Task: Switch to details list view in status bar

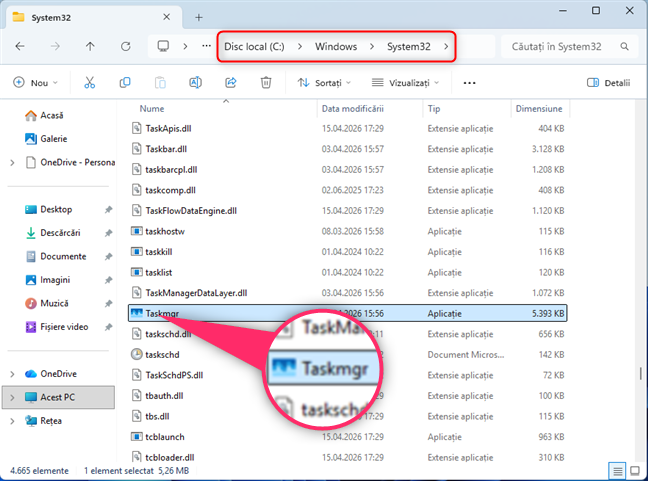Action: [617, 471]
